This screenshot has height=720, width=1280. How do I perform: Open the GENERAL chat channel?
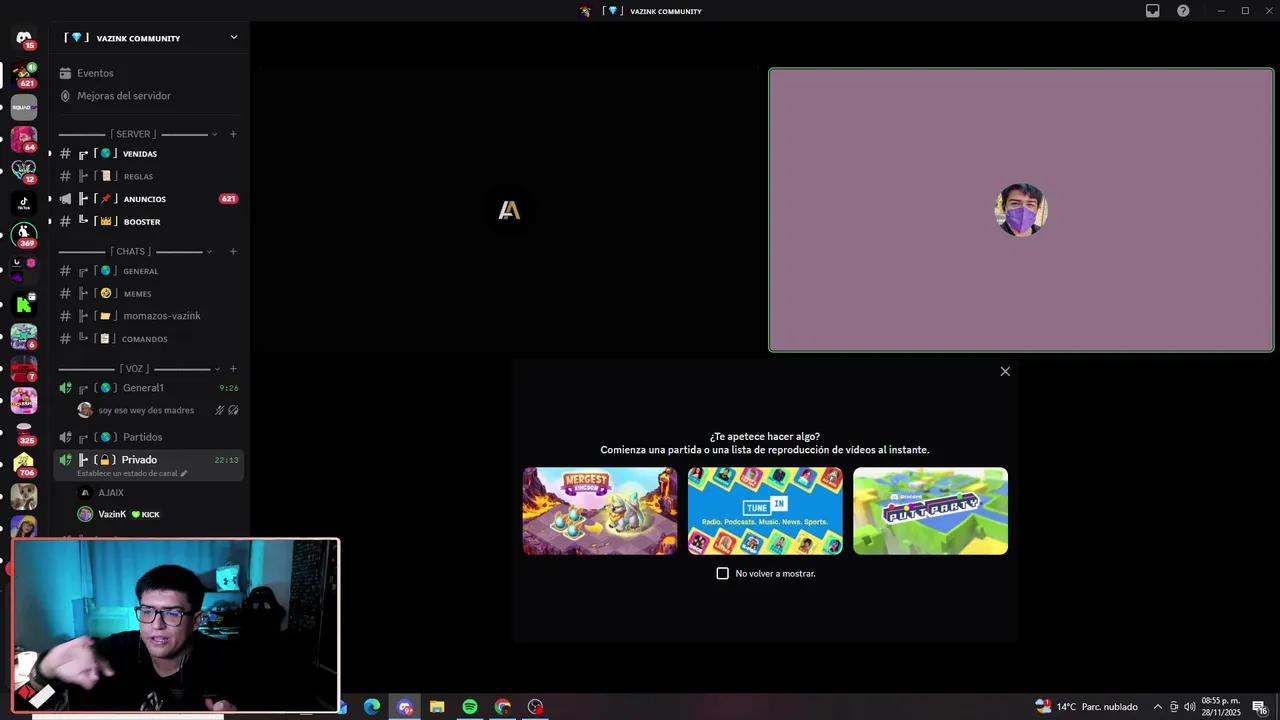(150, 271)
